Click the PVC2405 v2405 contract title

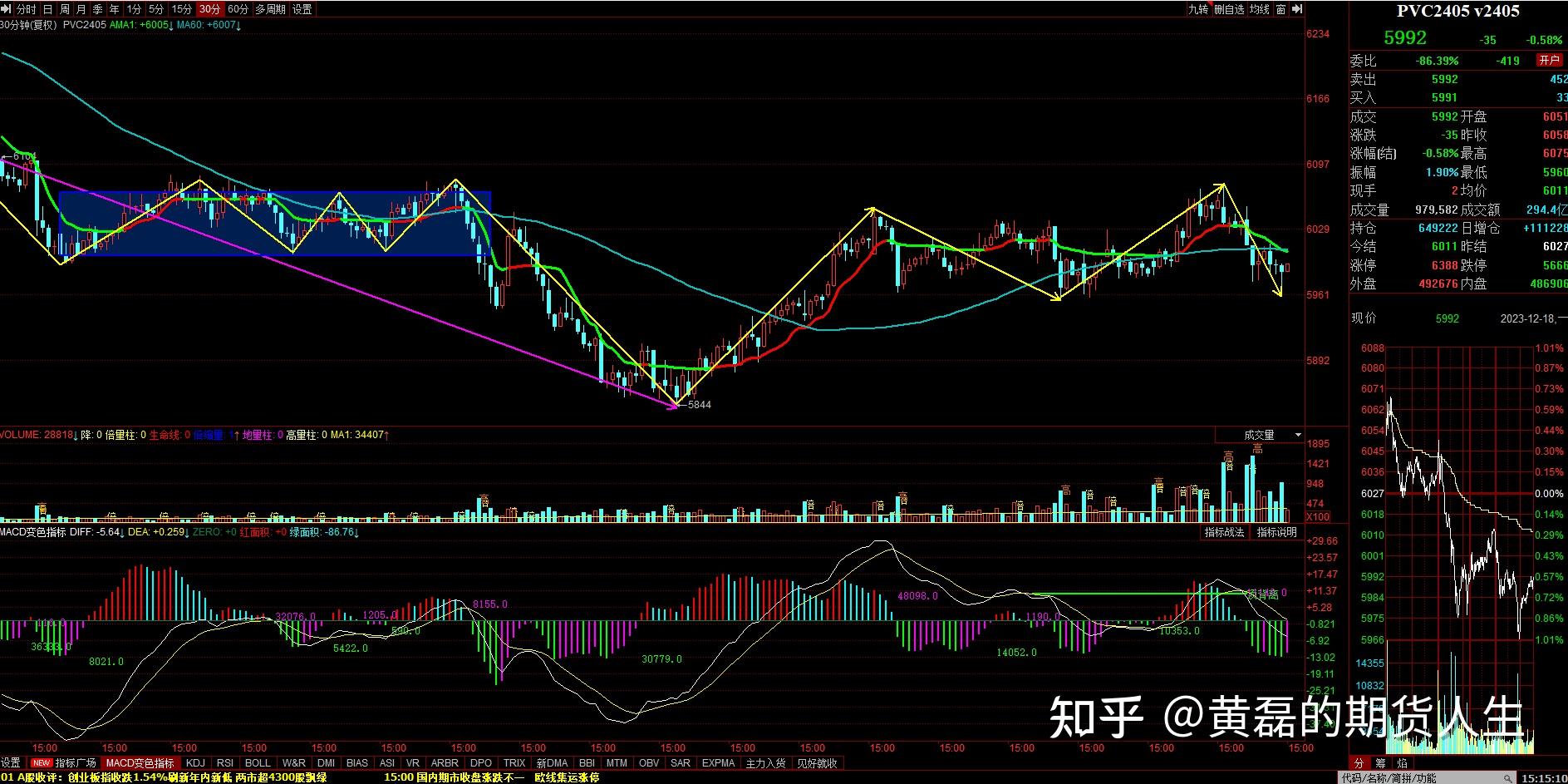tap(1458, 11)
